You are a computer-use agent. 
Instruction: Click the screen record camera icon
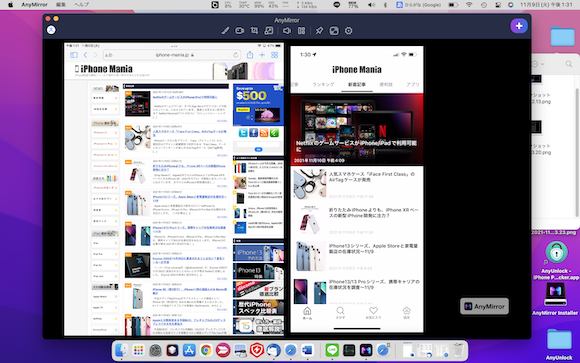(240, 31)
